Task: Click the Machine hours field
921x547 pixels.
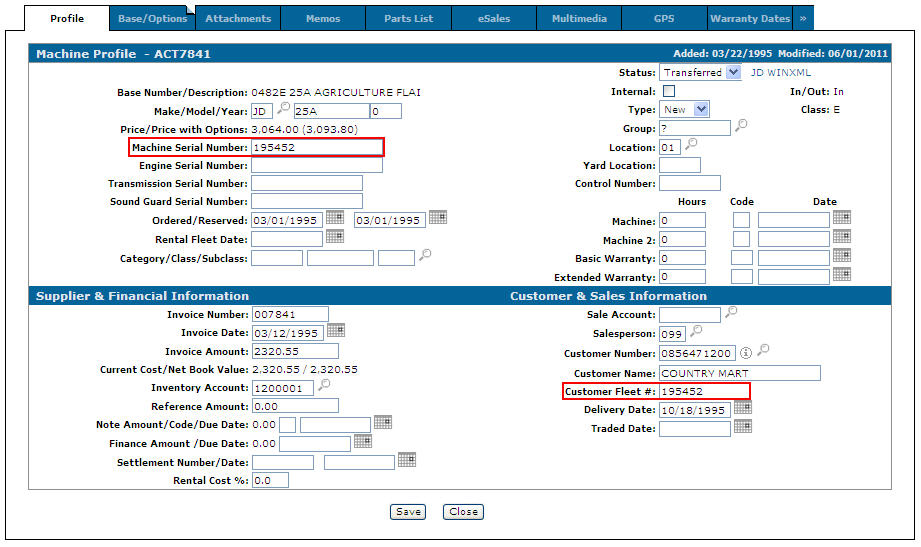Action: 682,220
